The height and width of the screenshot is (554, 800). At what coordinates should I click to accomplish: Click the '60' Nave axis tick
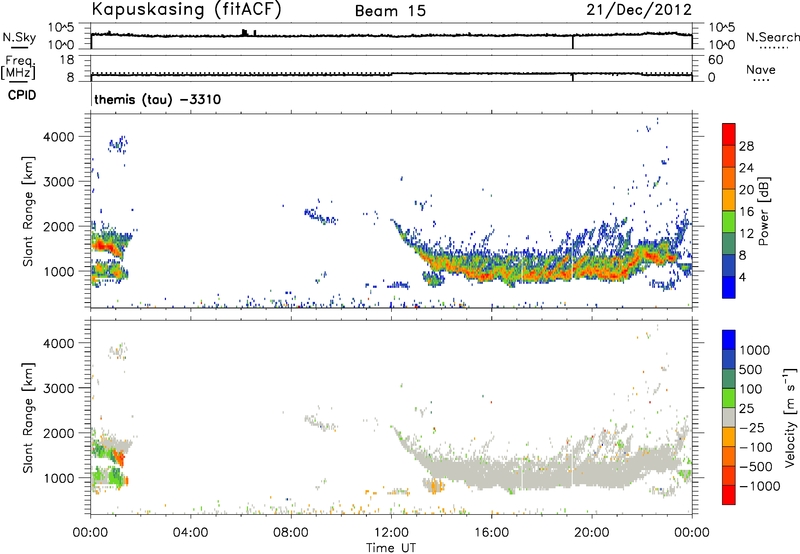[716, 60]
